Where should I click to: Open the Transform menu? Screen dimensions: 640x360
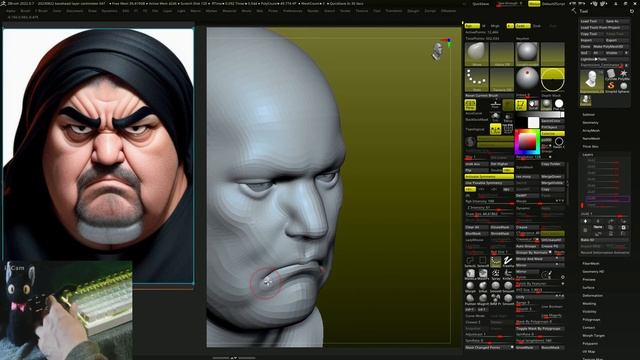coord(394,11)
